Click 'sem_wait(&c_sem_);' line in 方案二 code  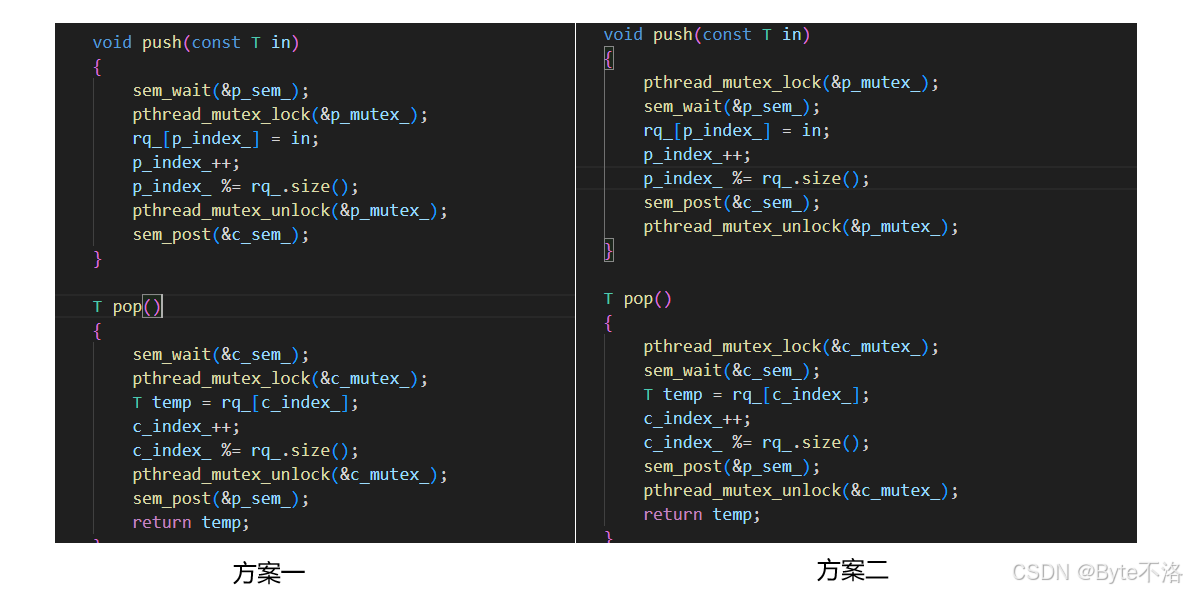pos(732,371)
